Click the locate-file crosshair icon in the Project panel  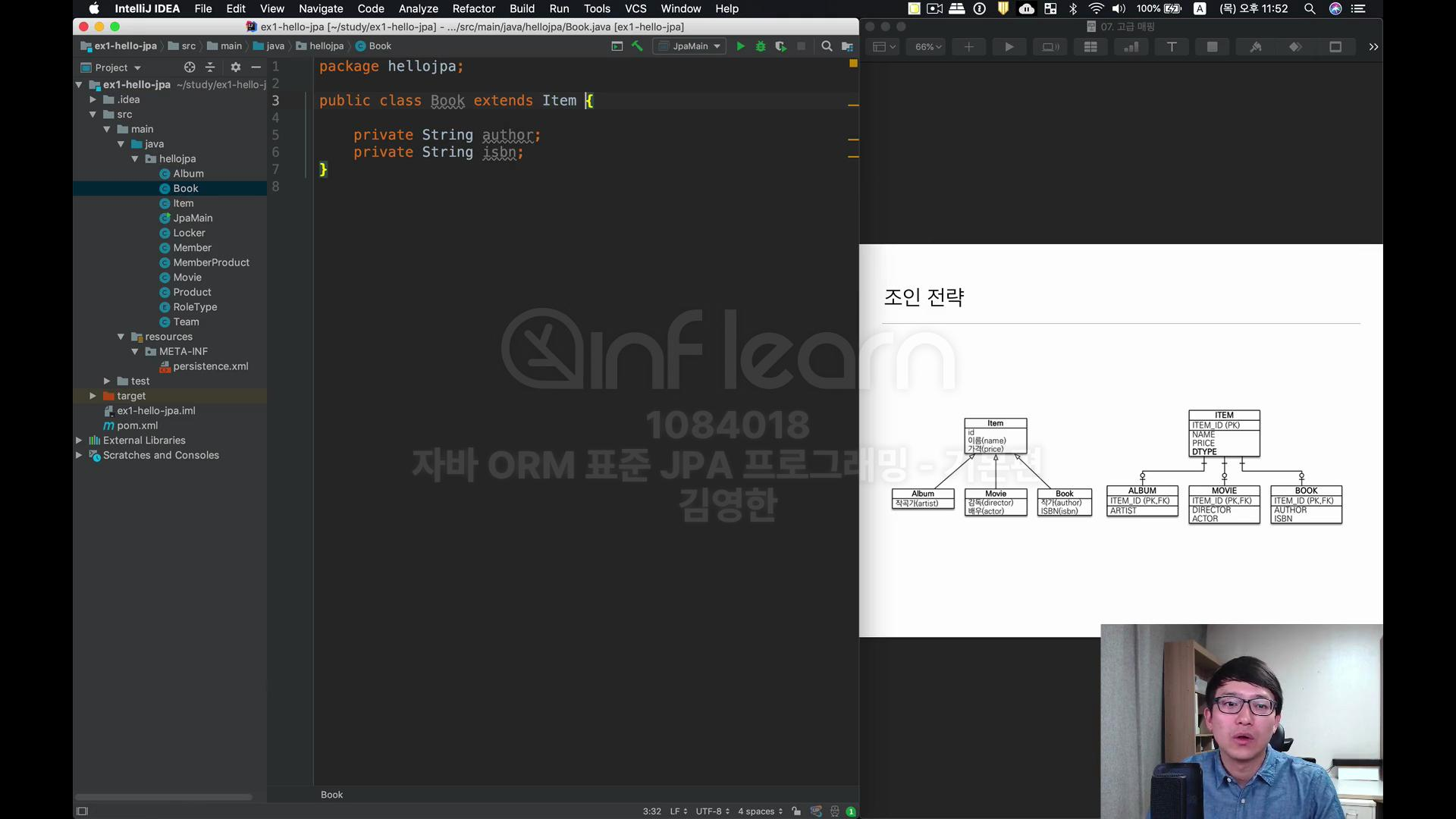(190, 67)
